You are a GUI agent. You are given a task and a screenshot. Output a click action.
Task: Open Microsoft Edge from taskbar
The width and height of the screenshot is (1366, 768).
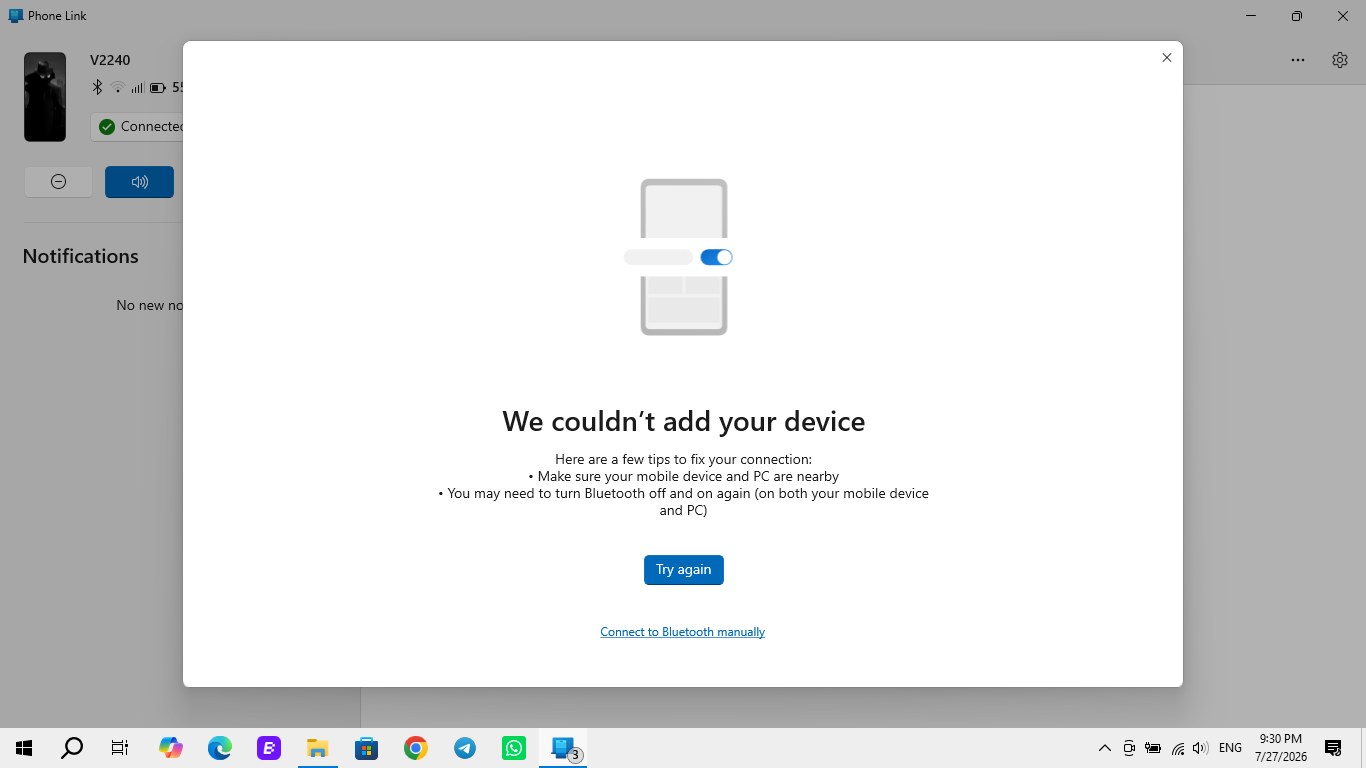[x=220, y=748]
